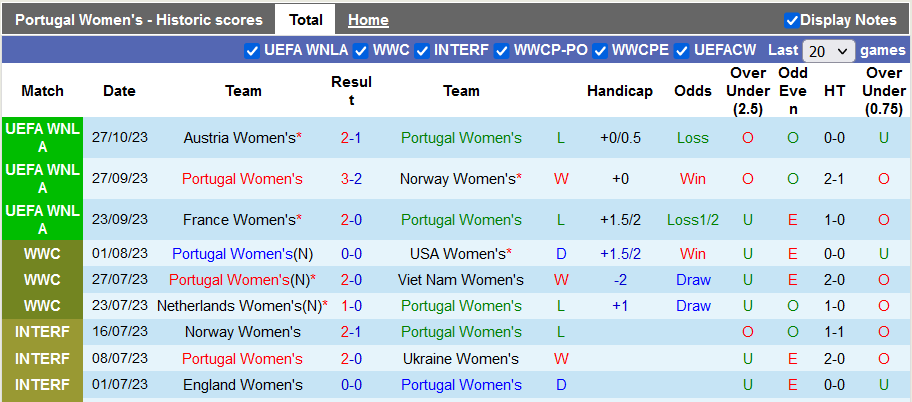Click the USA Women's team link
This screenshot has width=912, height=402.
[x=457, y=254]
